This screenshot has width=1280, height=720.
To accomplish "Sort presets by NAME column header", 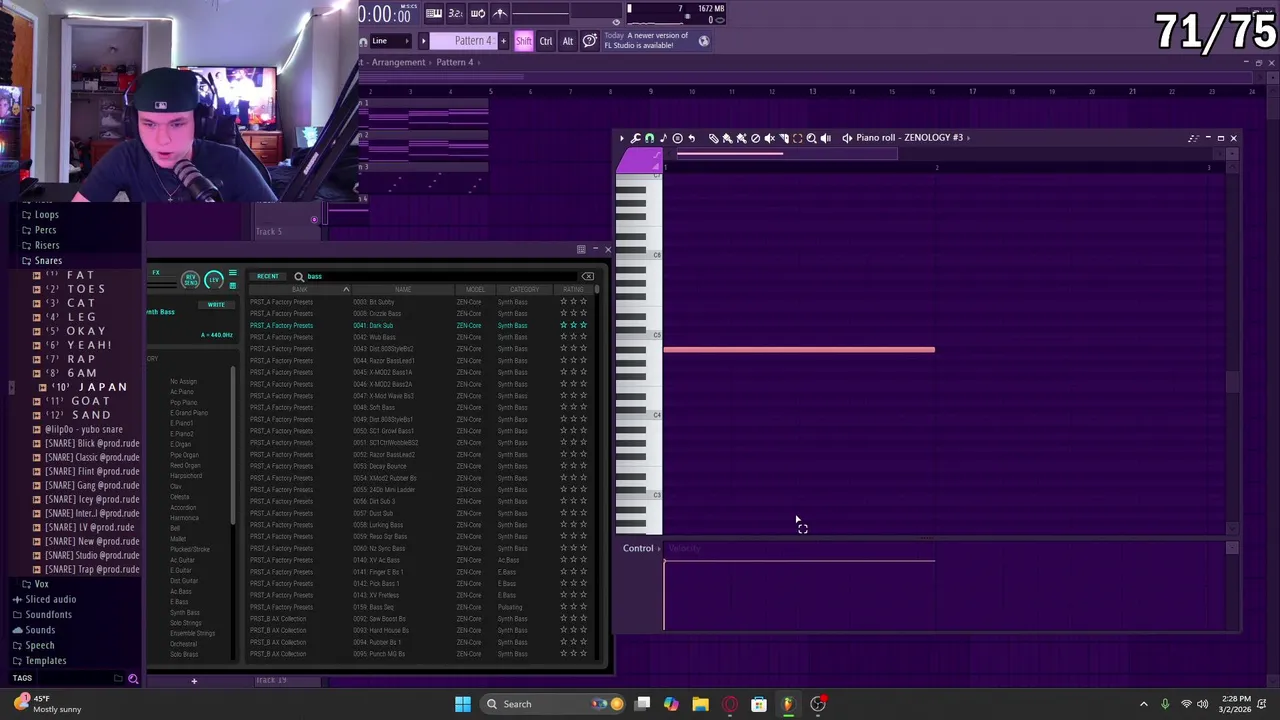I will (402, 290).
